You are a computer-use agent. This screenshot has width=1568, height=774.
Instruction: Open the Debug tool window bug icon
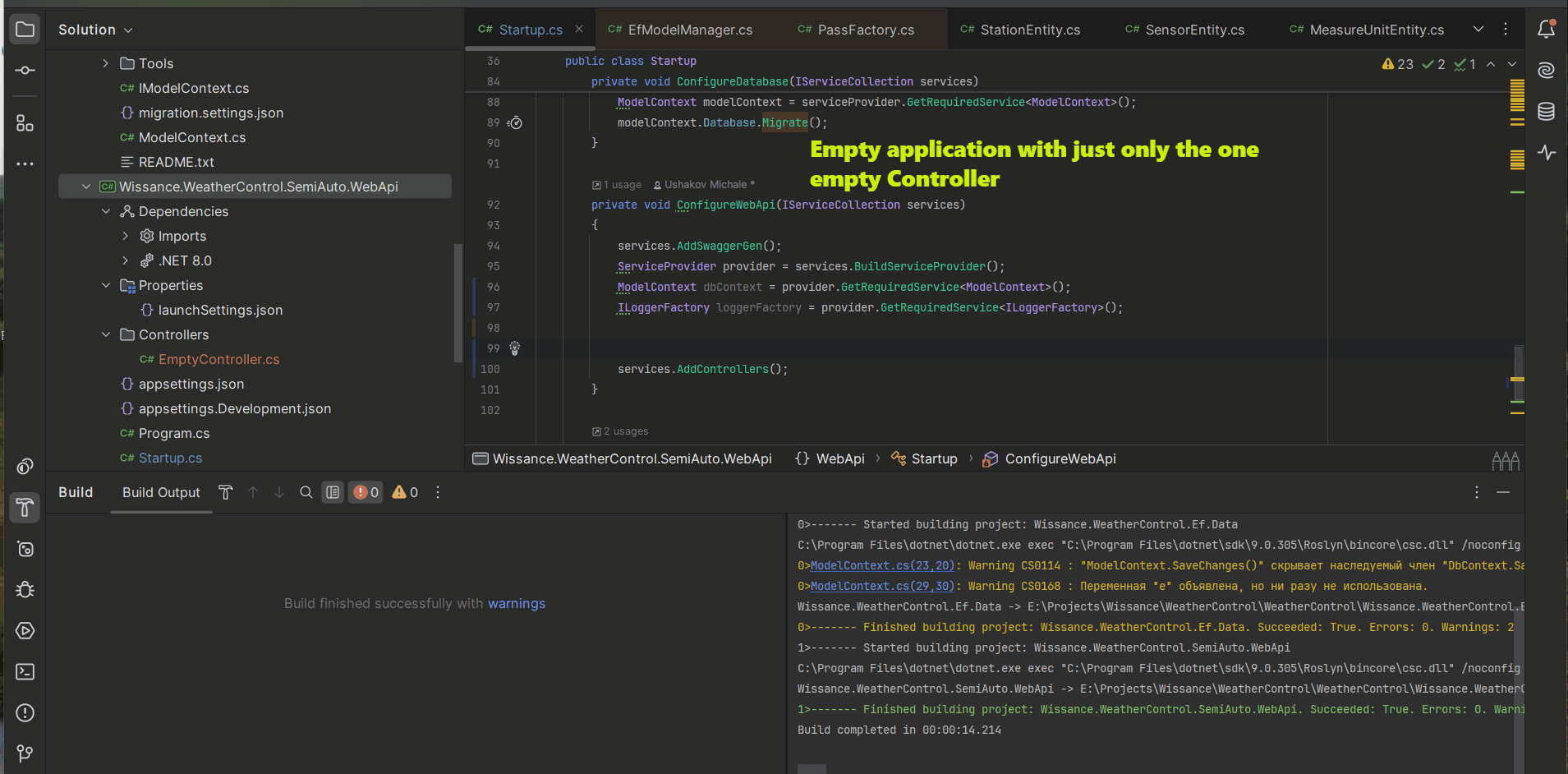pos(25,590)
